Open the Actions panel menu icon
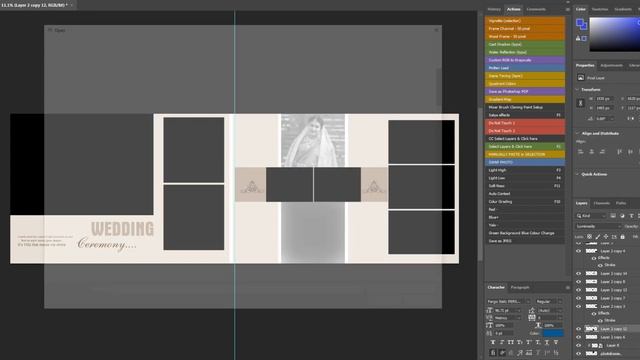This screenshot has height=360, width=640. point(568,9)
